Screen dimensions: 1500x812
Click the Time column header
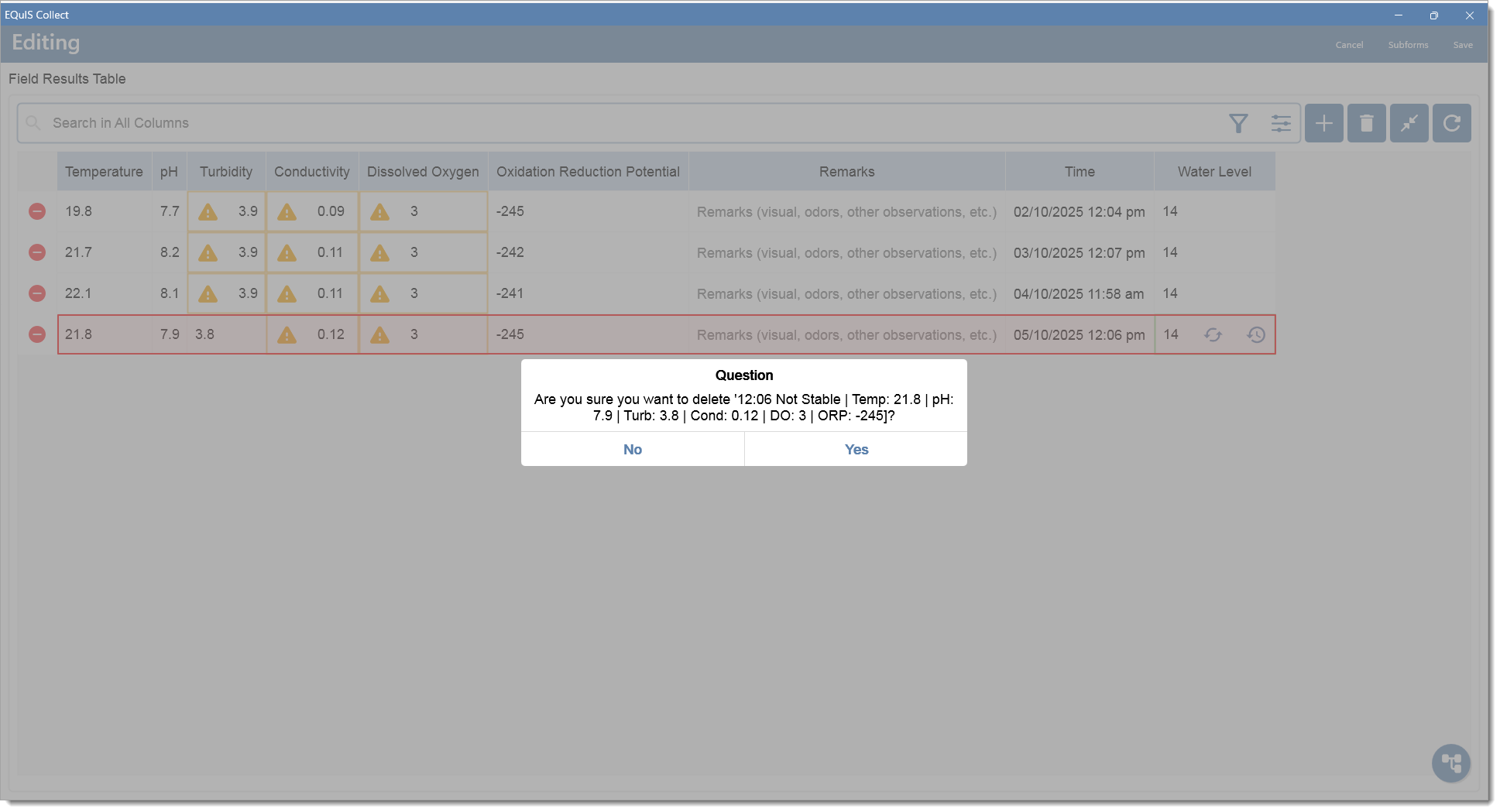tap(1080, 172)
